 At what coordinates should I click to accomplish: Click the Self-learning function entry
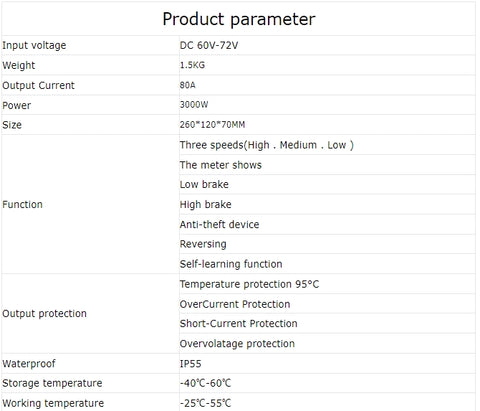click(x=231, y=264)
